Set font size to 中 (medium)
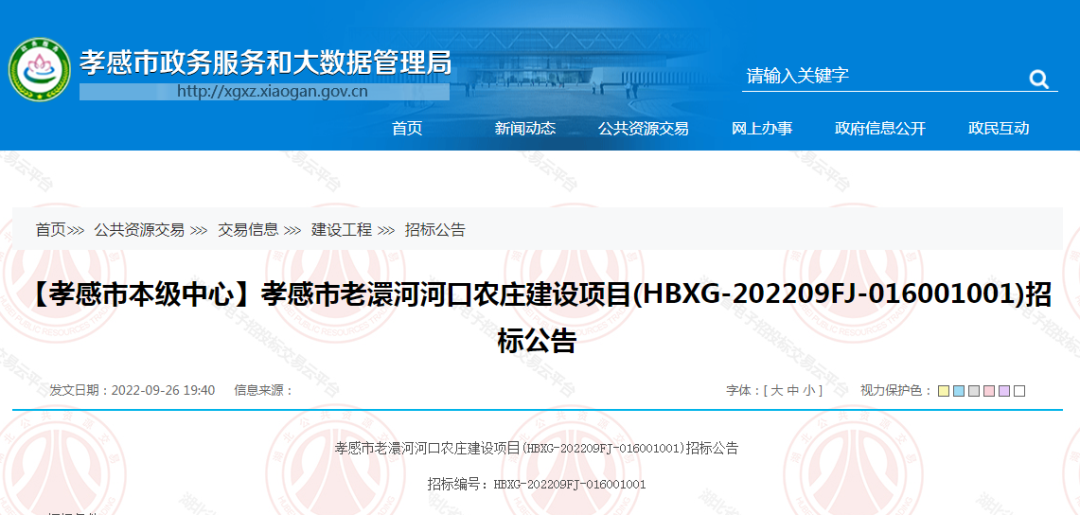The image size is (1080, 515). pos(792,391)
